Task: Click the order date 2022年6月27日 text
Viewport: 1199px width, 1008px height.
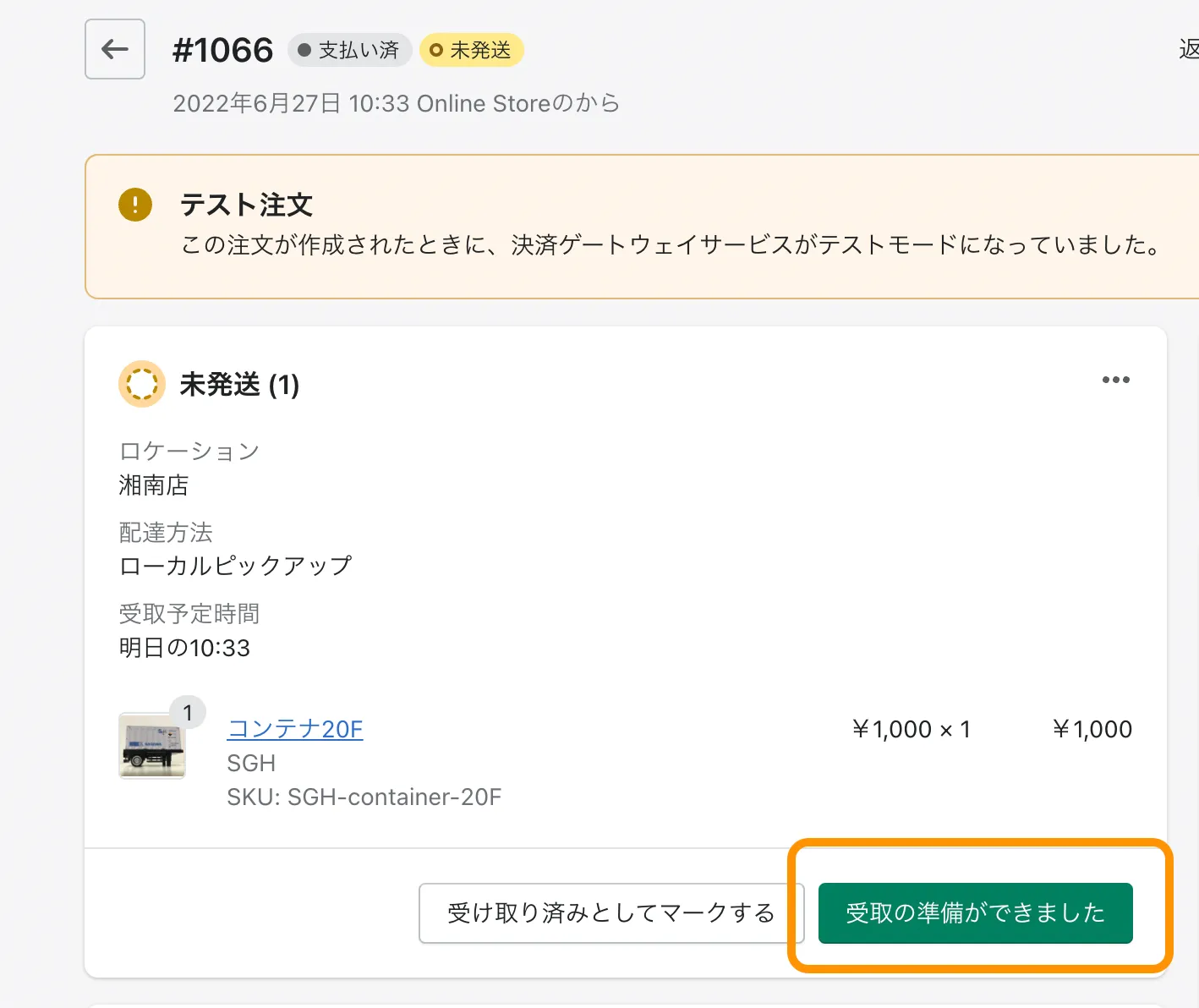Action: point(257,103)
